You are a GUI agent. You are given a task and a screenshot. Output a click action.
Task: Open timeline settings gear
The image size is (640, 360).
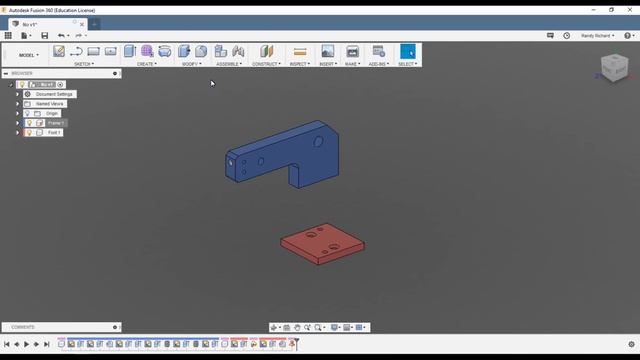point(631,344)
